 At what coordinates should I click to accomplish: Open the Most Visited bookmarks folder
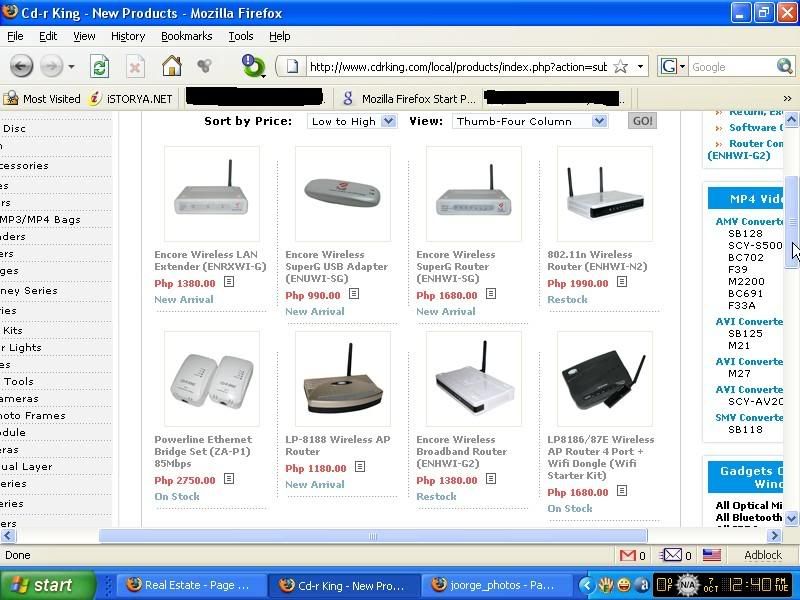pos(42,98)
